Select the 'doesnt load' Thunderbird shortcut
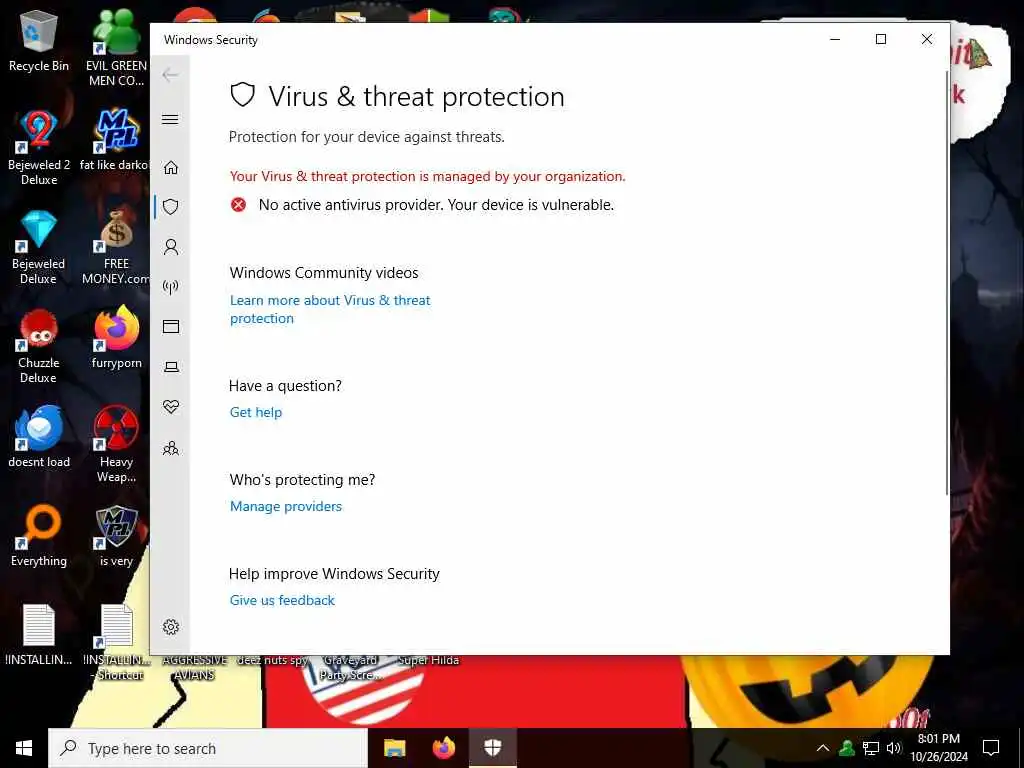 pyautogui.click(x=39, y=436)
